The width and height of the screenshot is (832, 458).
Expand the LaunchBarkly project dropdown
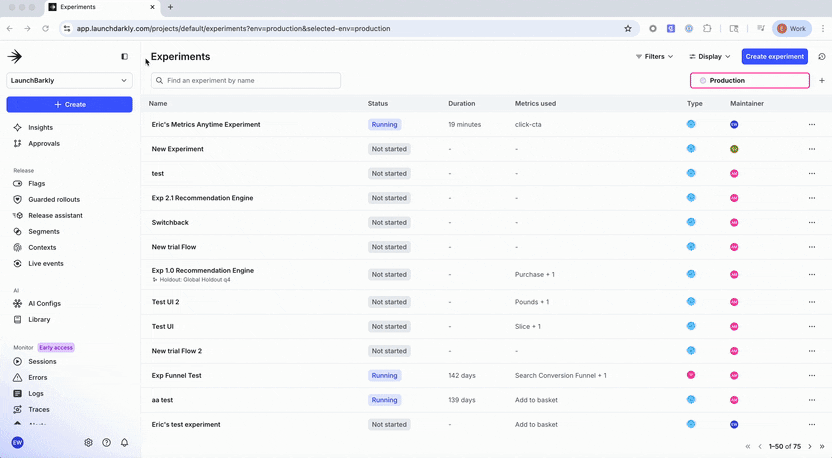(x=69, y=80)
